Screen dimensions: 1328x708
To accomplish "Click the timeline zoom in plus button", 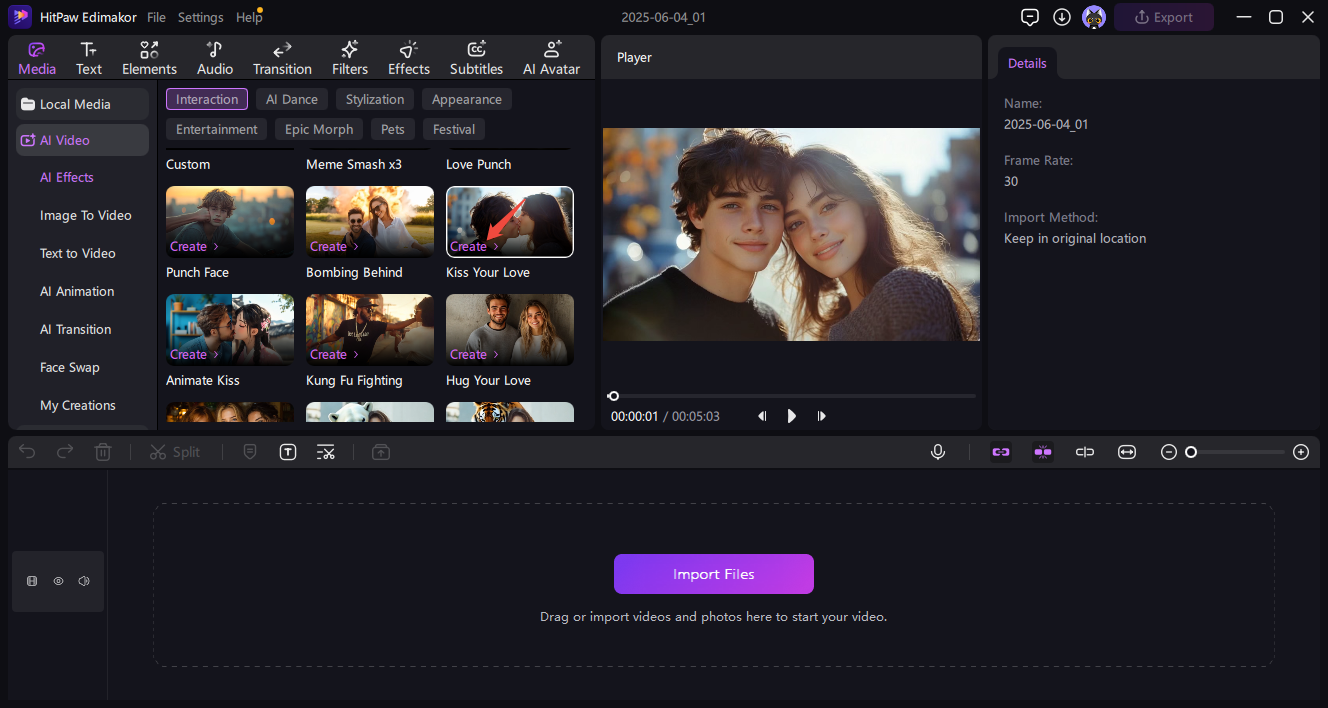I will click(1301, 452).
